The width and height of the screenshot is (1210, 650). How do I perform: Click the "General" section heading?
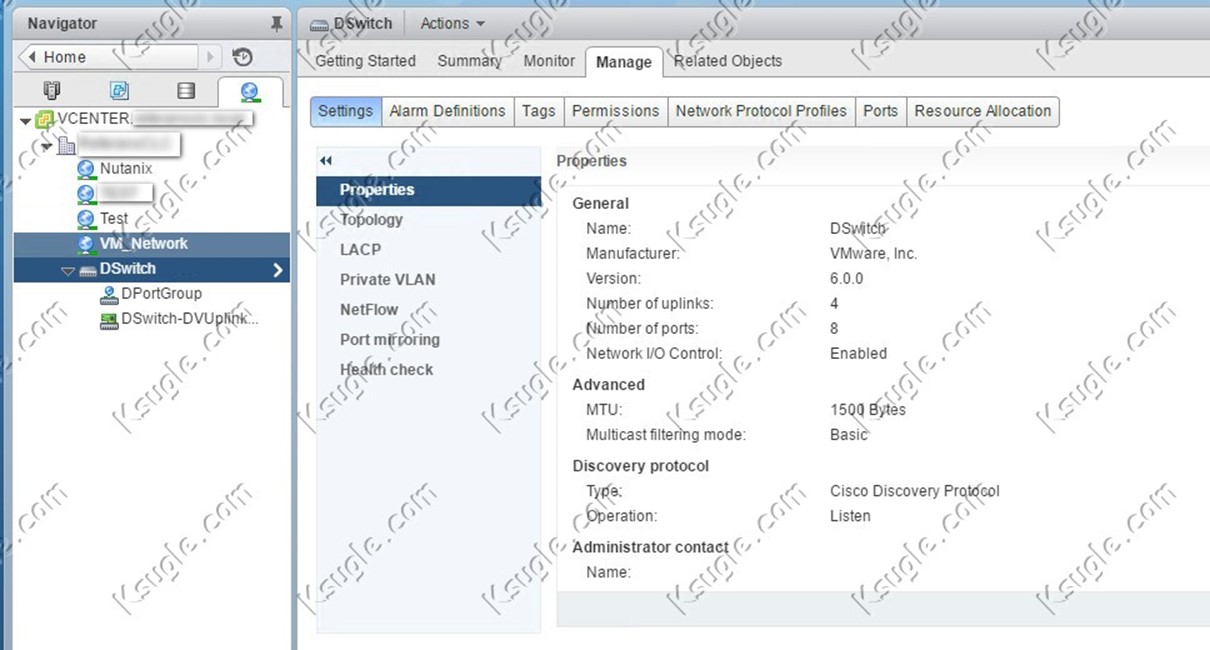coord(601,204)
